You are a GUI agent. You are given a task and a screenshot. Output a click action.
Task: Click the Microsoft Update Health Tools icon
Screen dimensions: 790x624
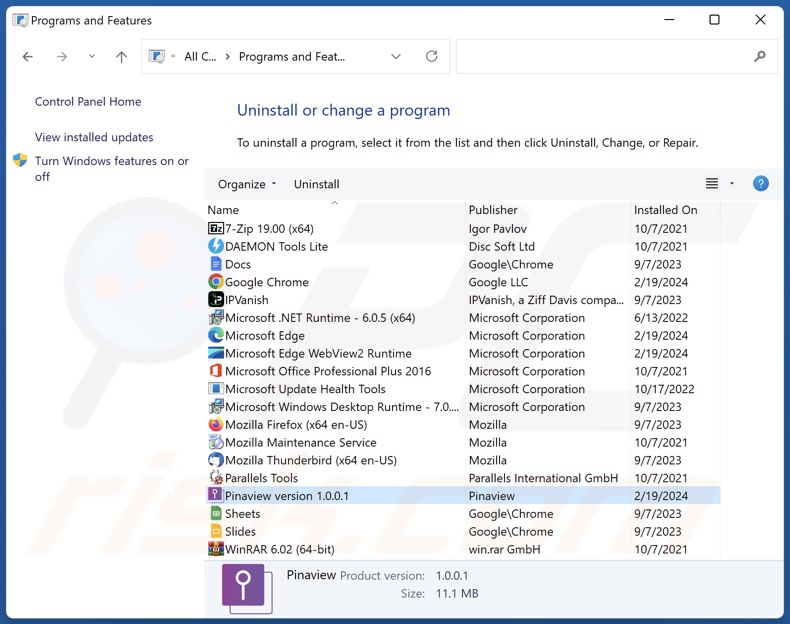[216, 389]
